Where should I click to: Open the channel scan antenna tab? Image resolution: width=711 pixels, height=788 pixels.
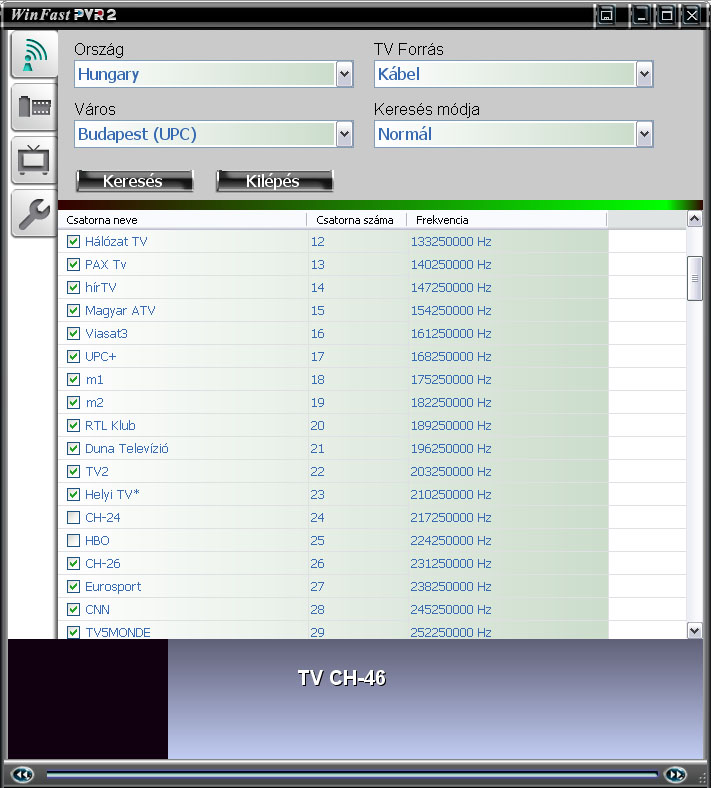[34, 55]
